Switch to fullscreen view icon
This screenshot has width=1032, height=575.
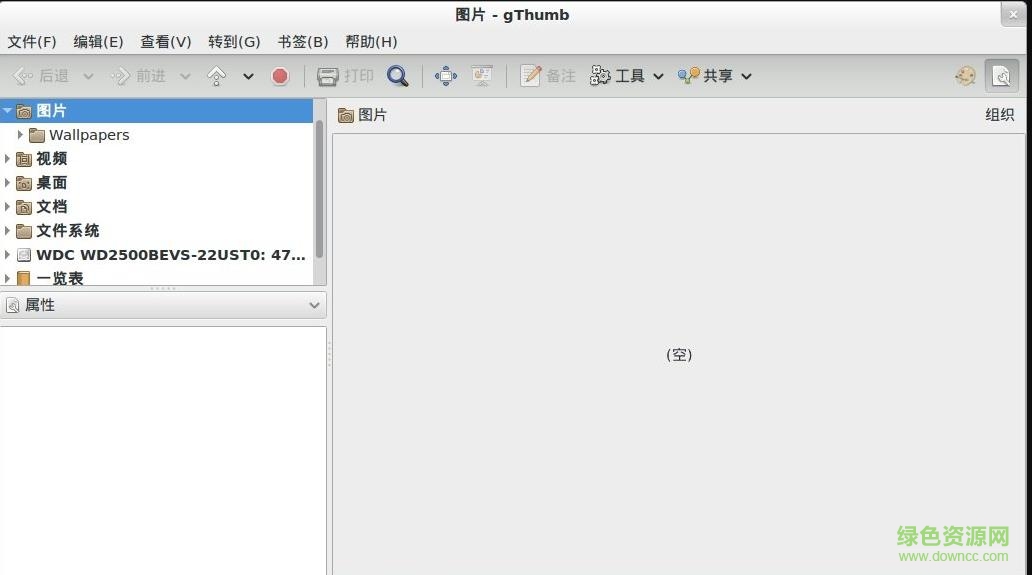(x=446, y=76)
